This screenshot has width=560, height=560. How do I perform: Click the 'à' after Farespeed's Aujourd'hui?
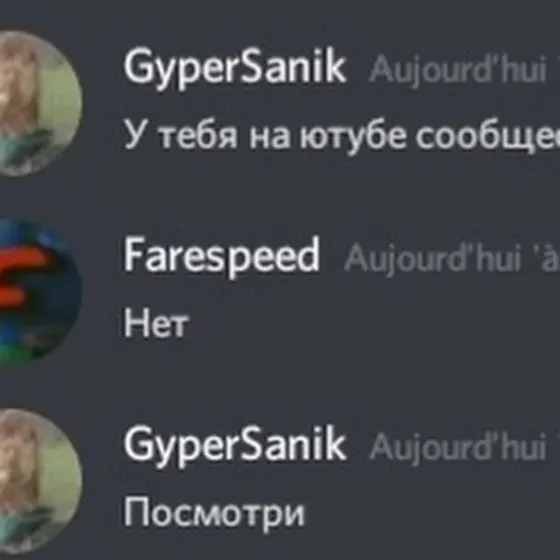click(552, 260)
